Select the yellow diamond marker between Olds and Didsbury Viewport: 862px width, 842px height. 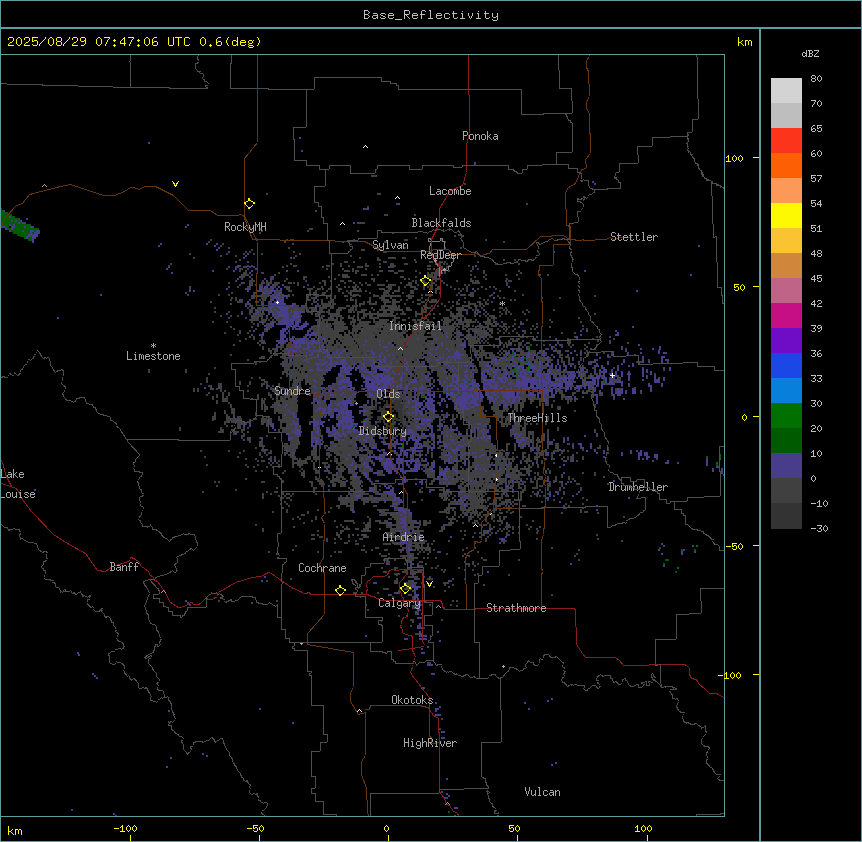pos(389,417)
